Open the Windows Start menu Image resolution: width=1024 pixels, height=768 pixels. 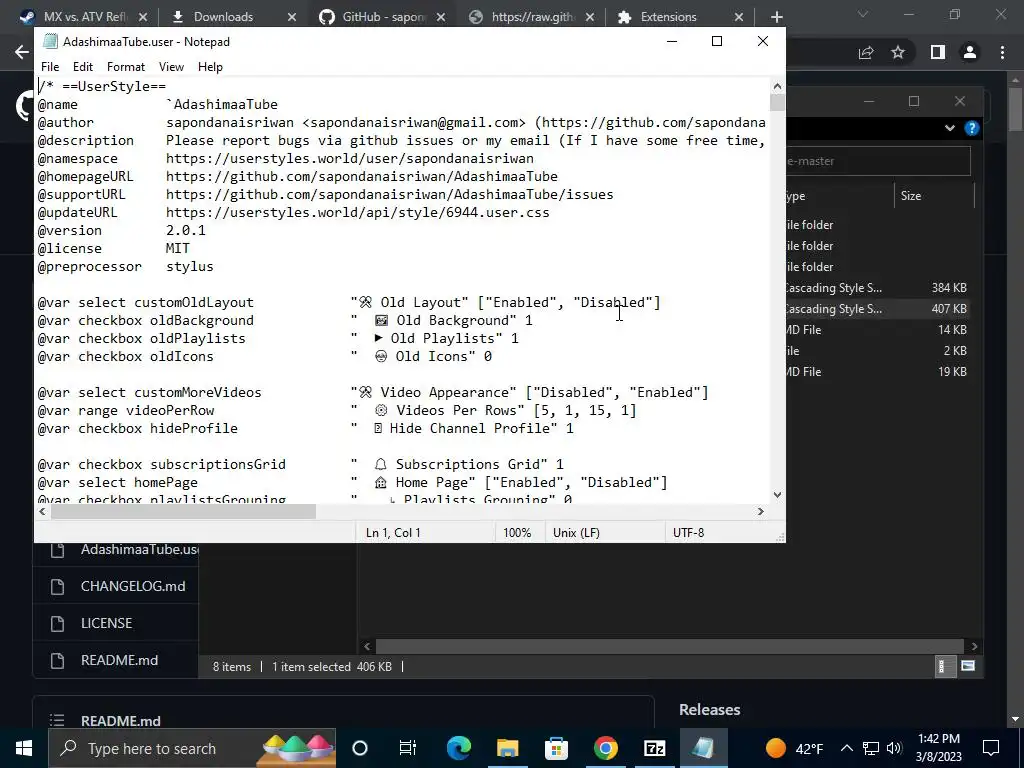[x=24, y=748]
